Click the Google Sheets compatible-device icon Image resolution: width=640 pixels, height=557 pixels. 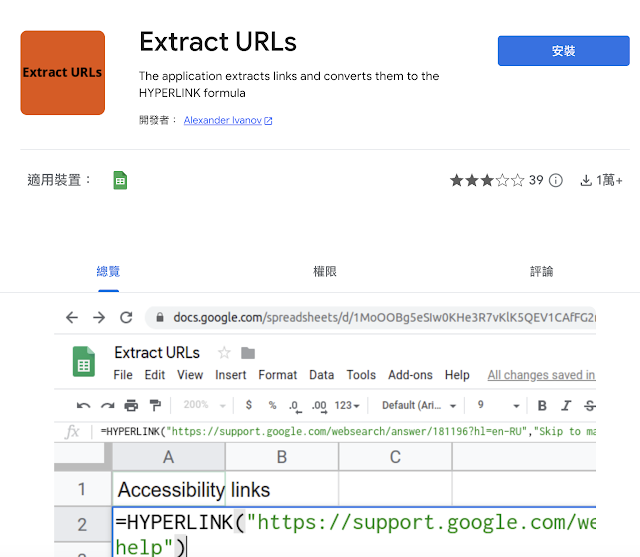click(120, 180)
